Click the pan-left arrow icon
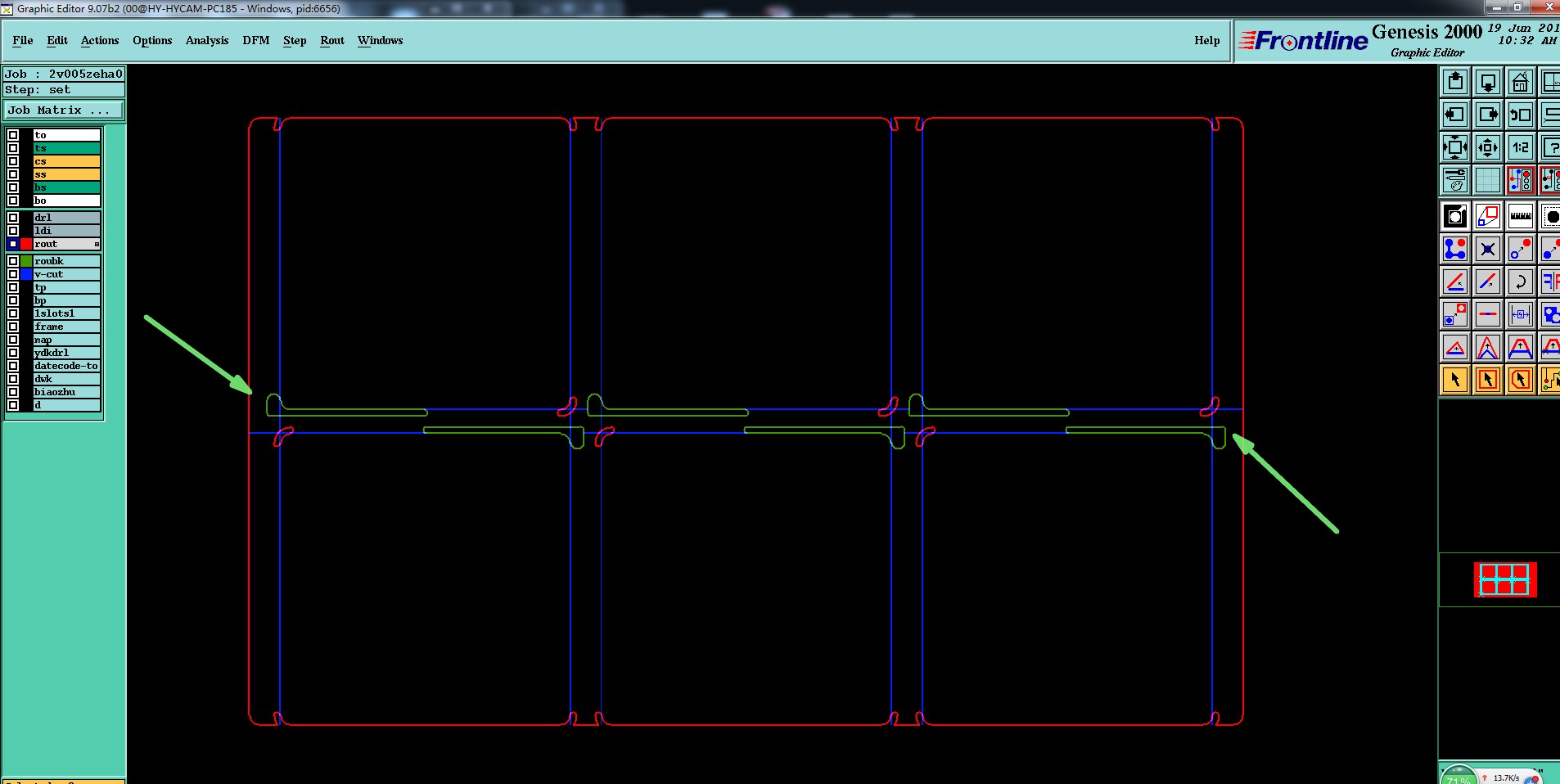This screenshot has height=784, width=1560. point(1455,115)
